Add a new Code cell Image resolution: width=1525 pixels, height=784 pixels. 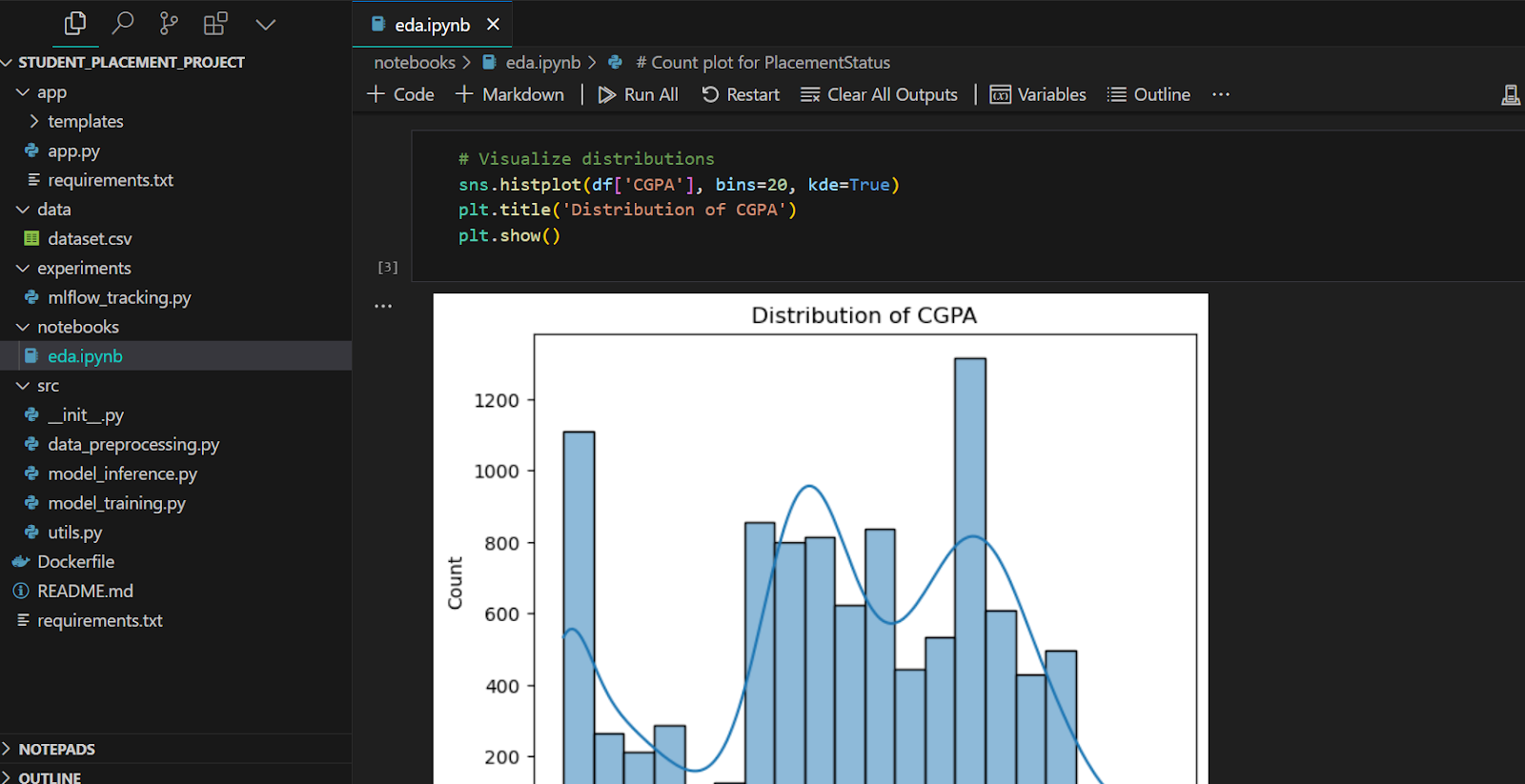[x=400, y=94]
